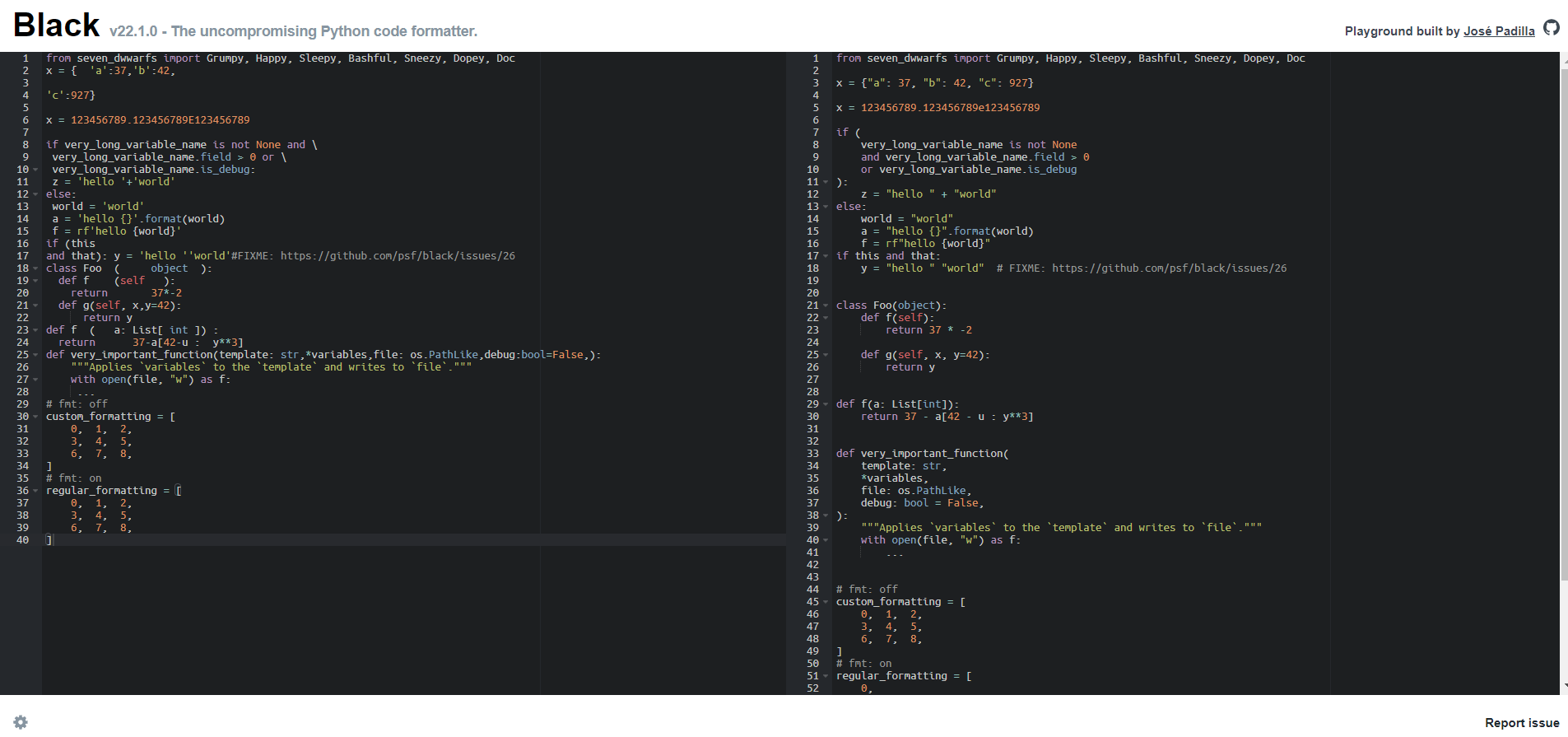Fold class Foo(object) at line 21 in the output editor
Image resolution: width=1568 pixels, height=737 pixels.
point(826,306)
